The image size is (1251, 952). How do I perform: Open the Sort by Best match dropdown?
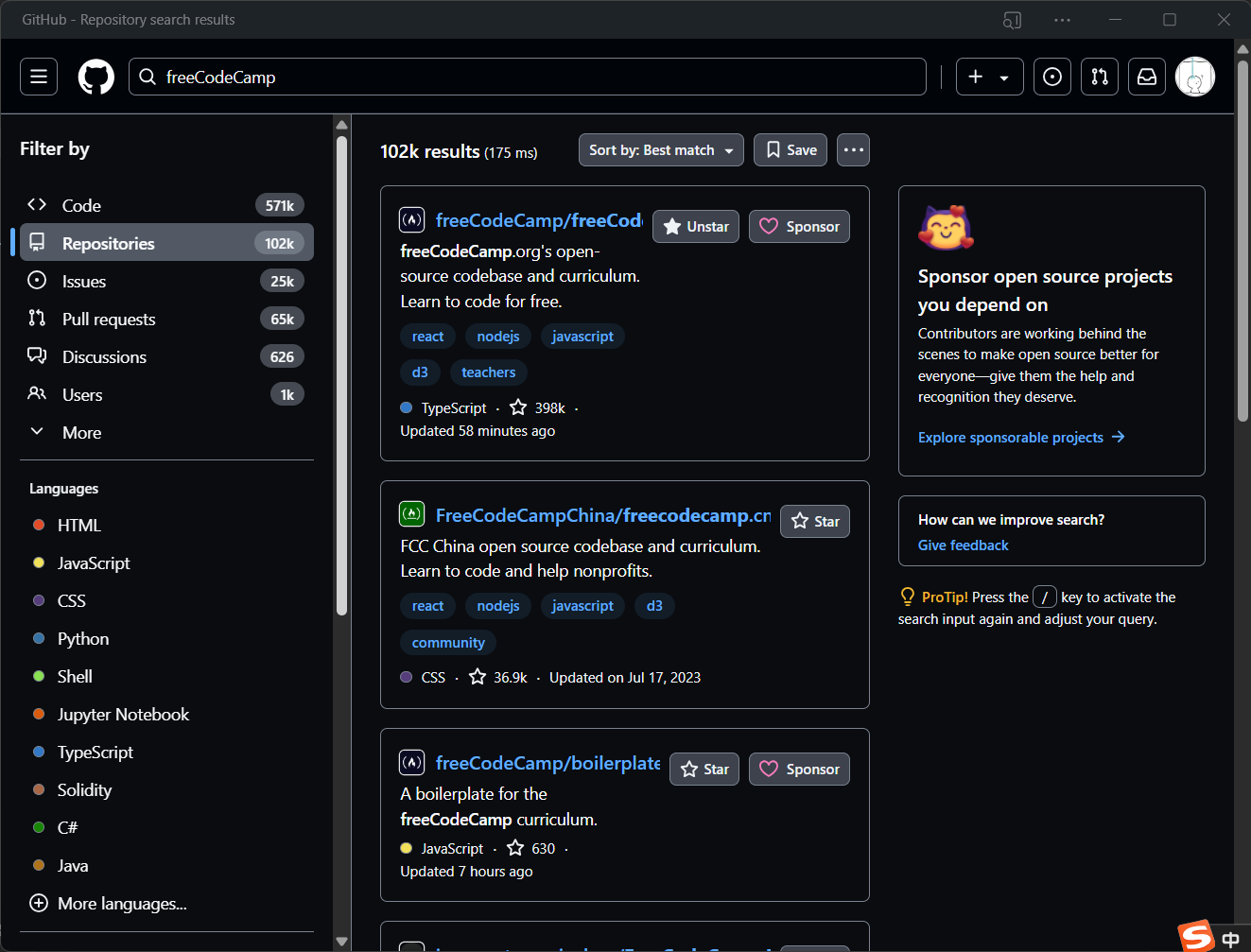point(661,150)
